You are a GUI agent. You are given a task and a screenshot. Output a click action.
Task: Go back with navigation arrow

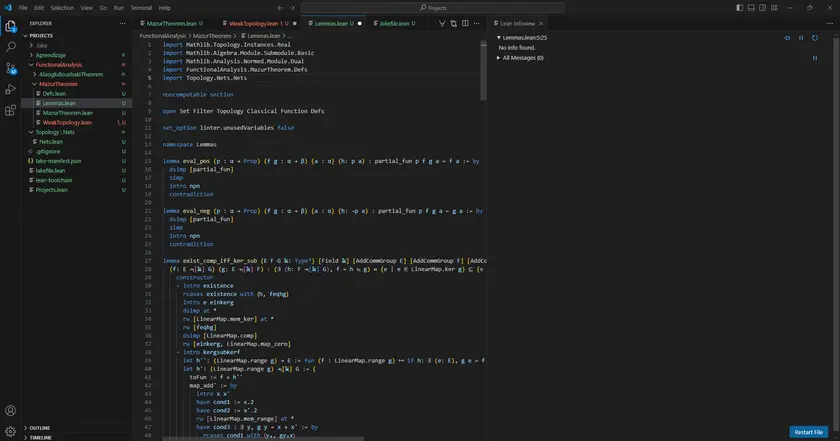pos(280,8)
